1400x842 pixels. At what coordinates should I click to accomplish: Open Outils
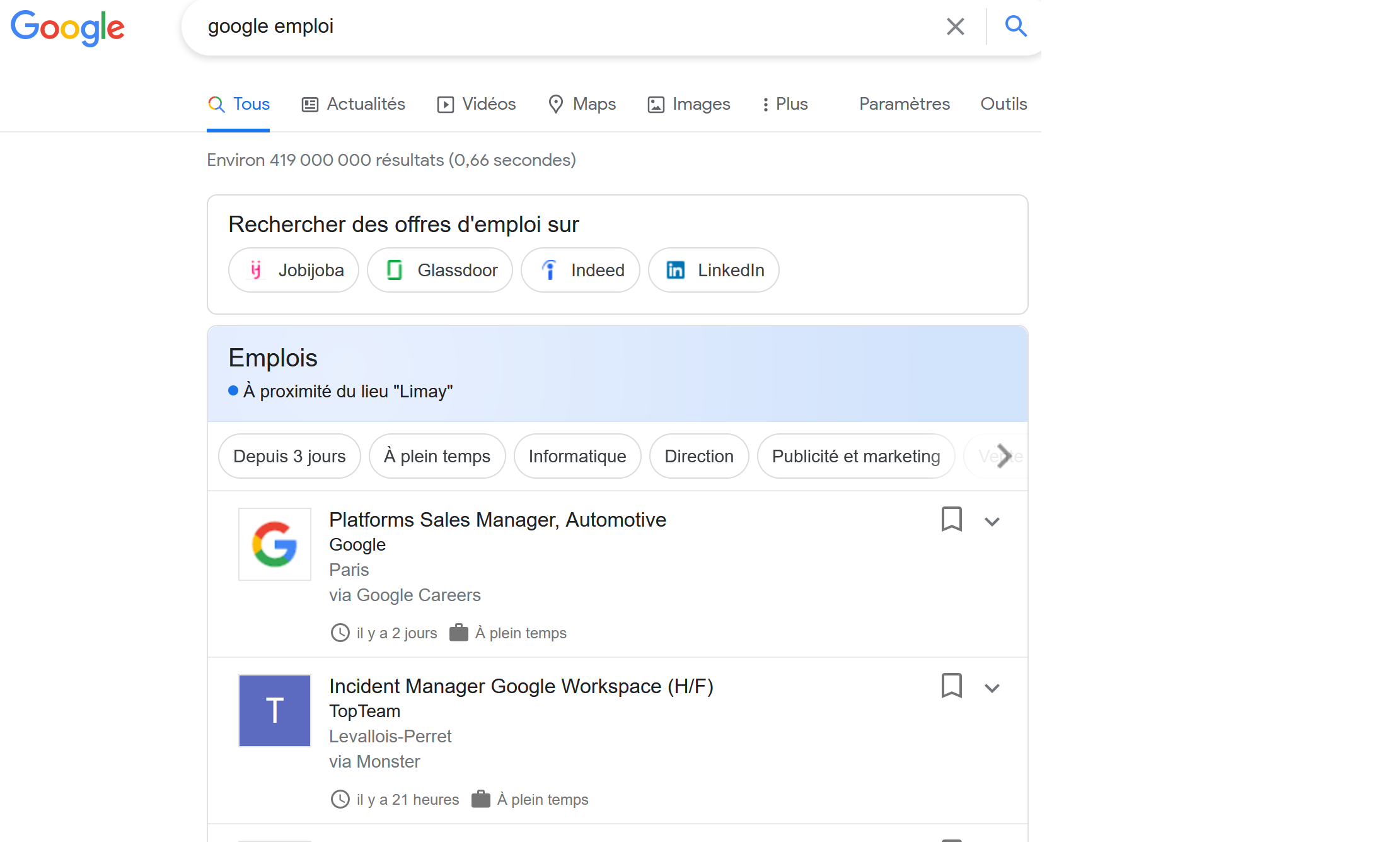pyautogui.click(x=1004, y=104)
